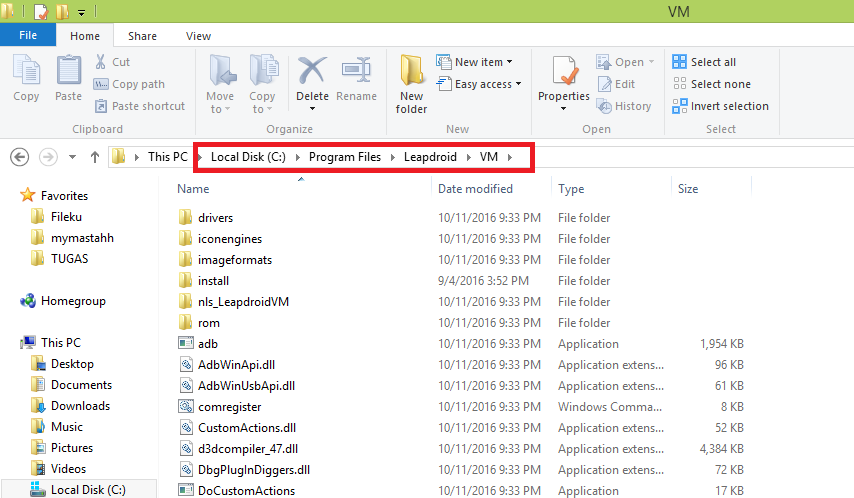Click the Copy icon in Clipboard group
Viewport: 854px width, 498px height.
pyautogui.click(x=26, y=70)
